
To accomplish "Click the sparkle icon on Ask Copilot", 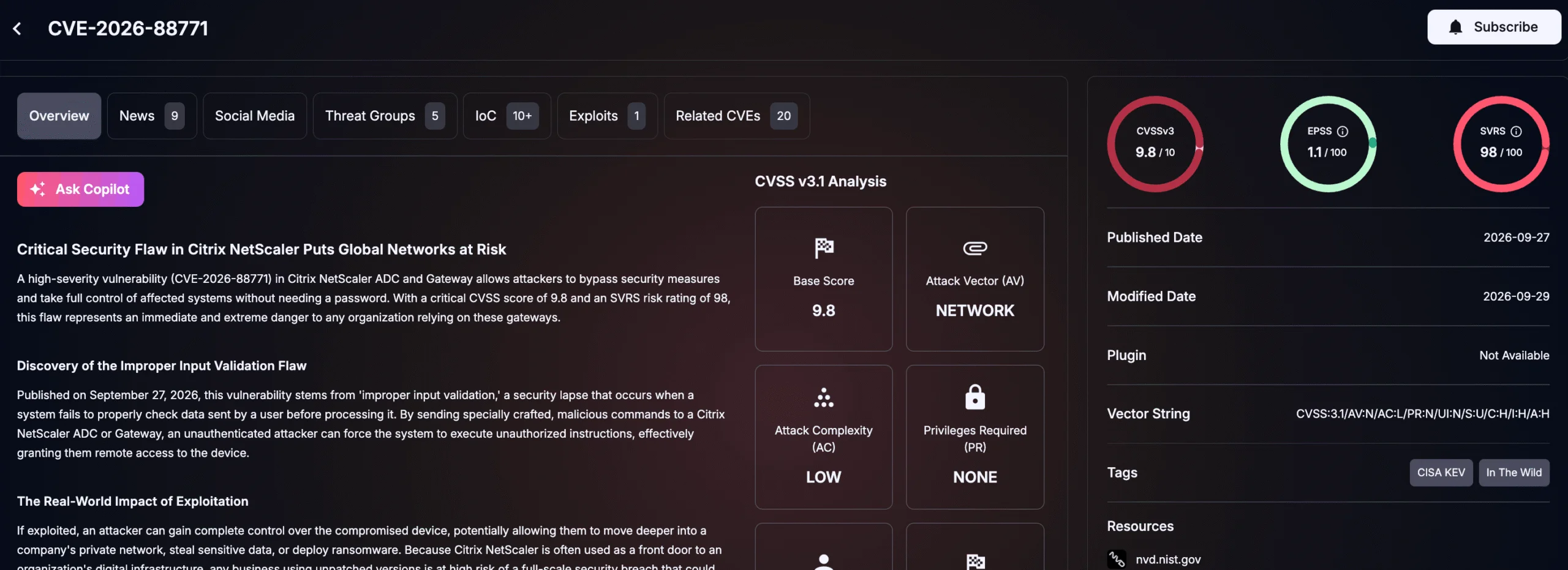I will coord(38,189).
